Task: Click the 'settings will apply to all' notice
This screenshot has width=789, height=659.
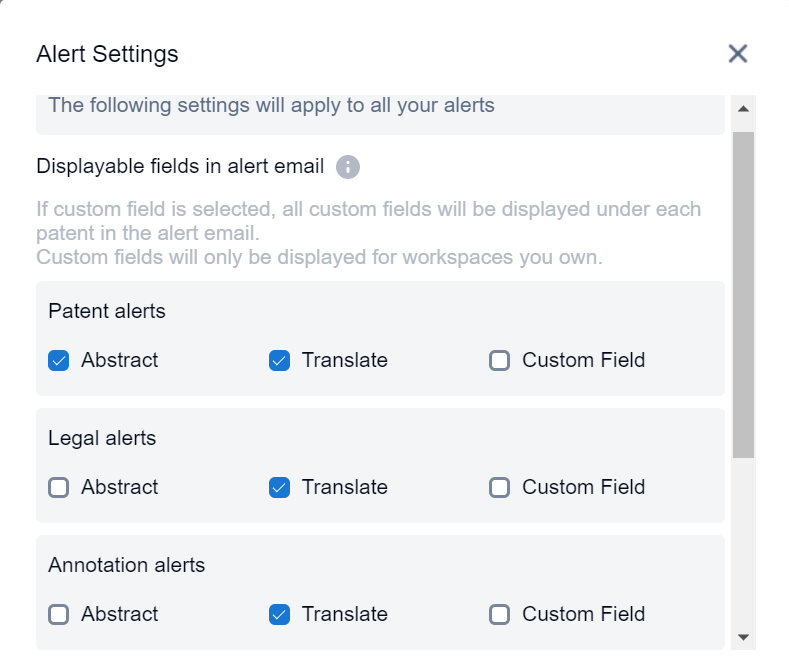Action: point(271,105)
